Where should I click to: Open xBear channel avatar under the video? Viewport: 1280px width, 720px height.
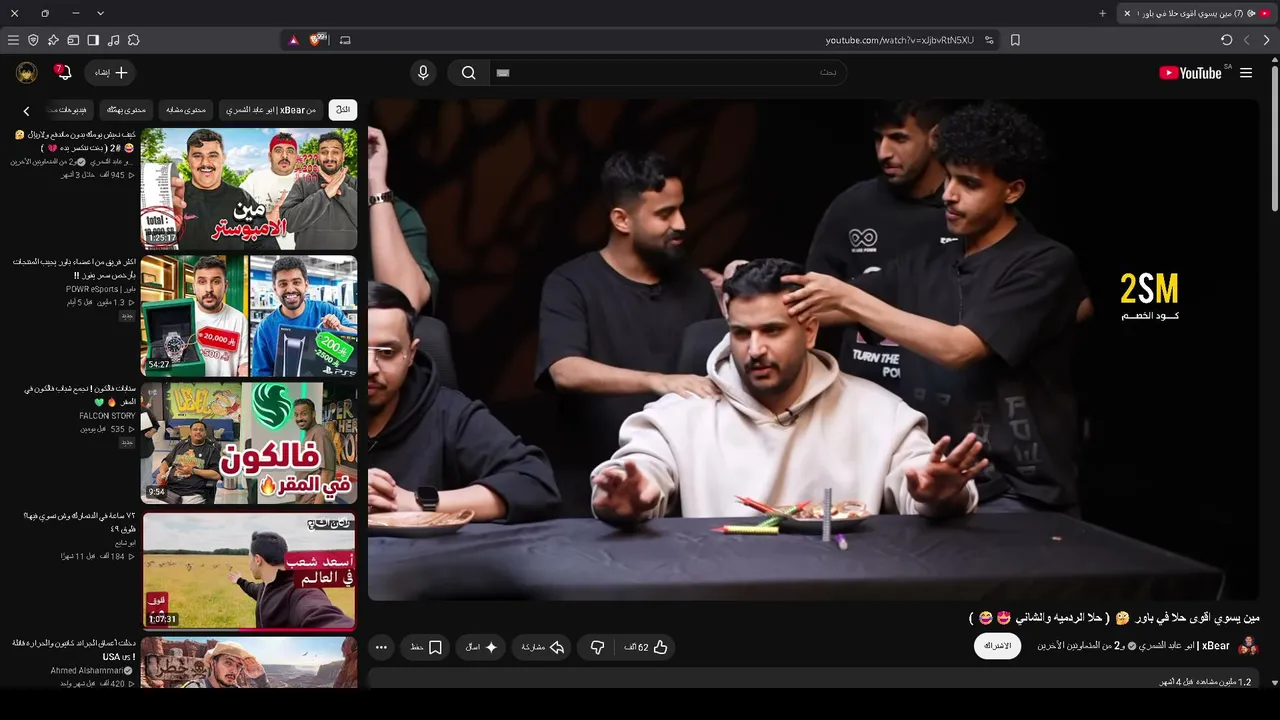tap(1248, 646)
